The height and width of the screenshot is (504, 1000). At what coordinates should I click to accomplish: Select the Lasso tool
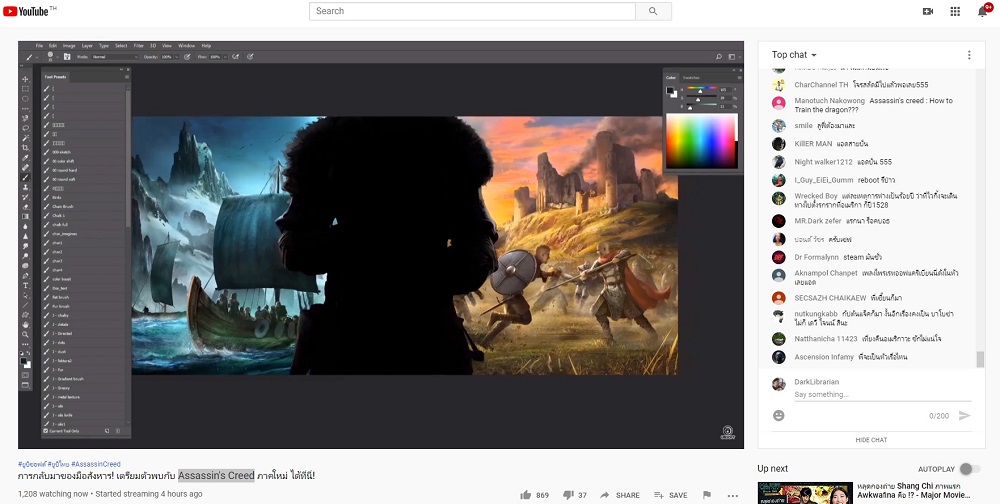(26, 128)
